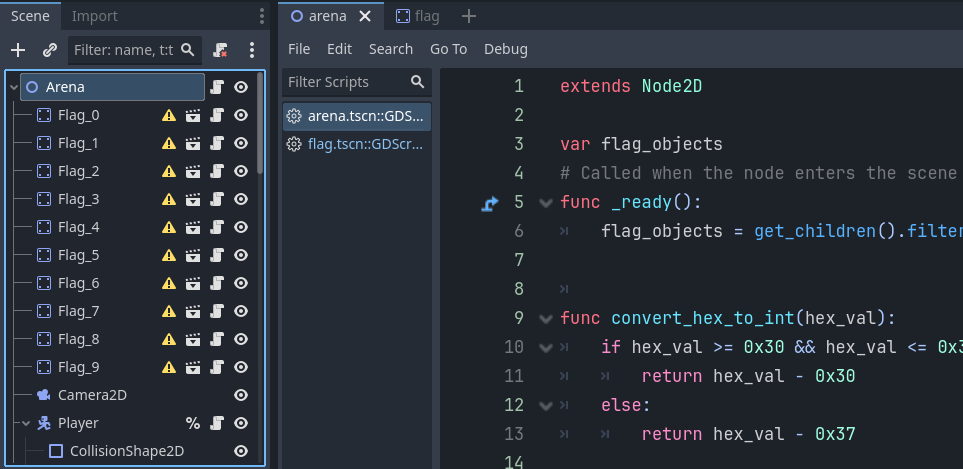
Task: Click the search magnifier in node filter
Action: tap(188, 50)
